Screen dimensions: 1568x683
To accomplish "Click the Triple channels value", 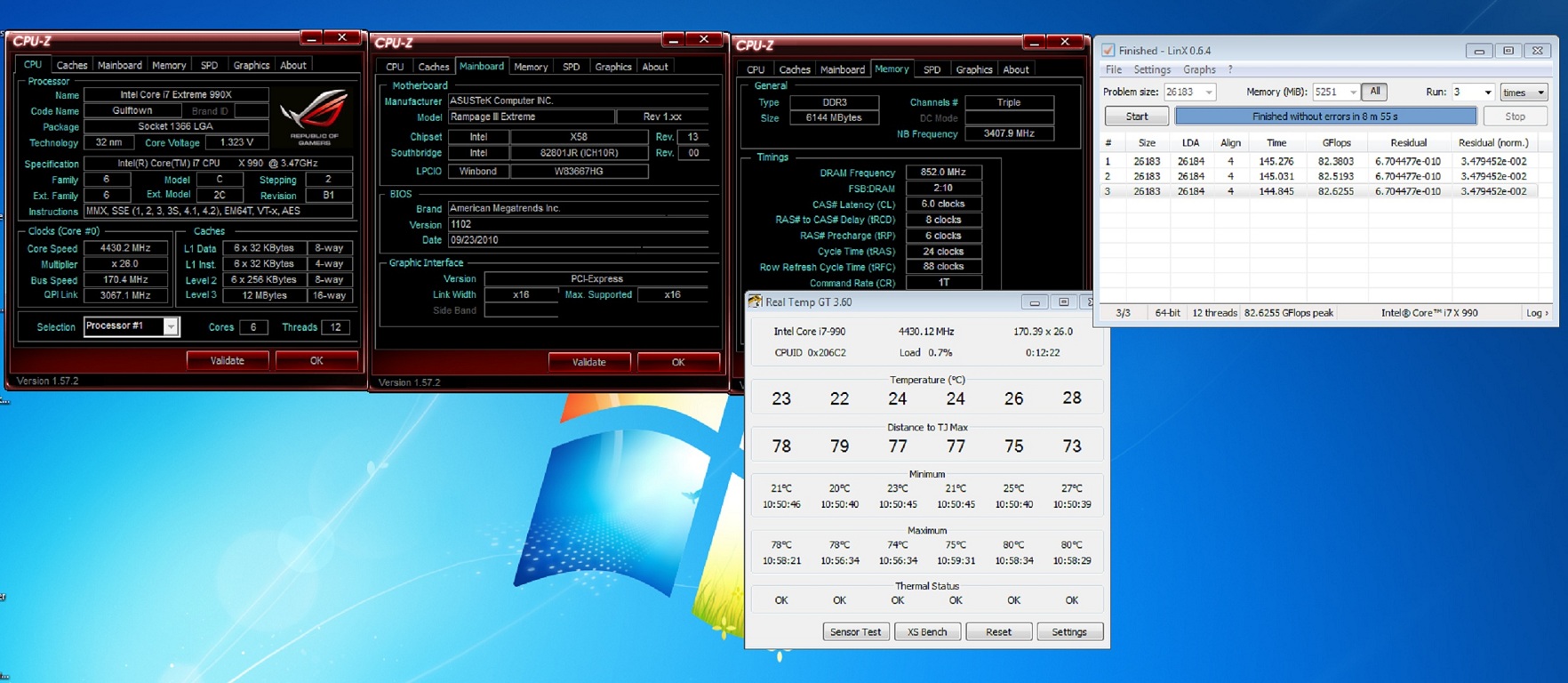I will click(1009, 102).
